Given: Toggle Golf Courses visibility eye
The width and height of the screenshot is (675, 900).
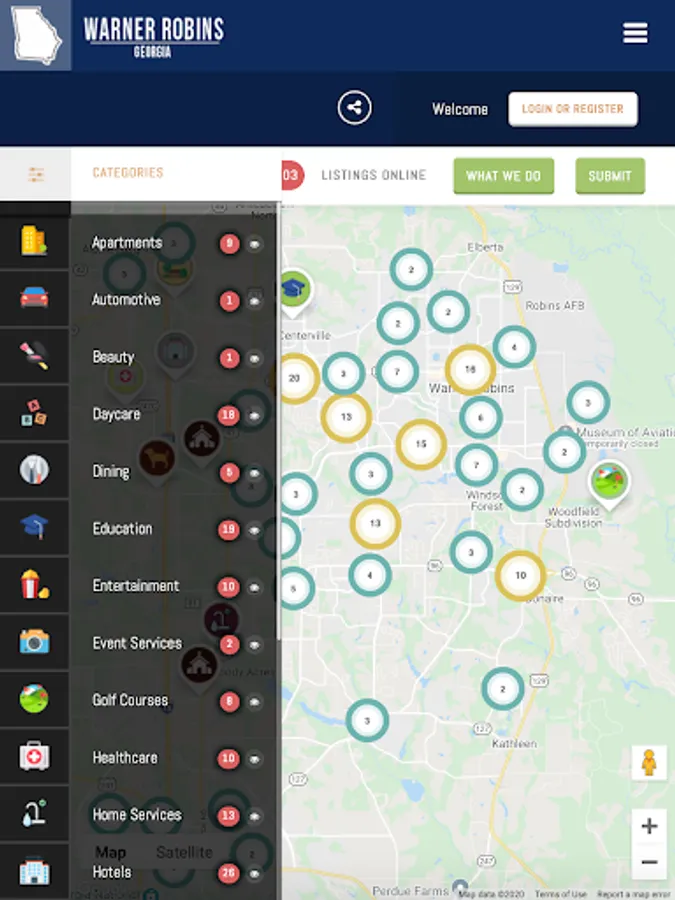Looking at the screenshot, I should [254, 701].
